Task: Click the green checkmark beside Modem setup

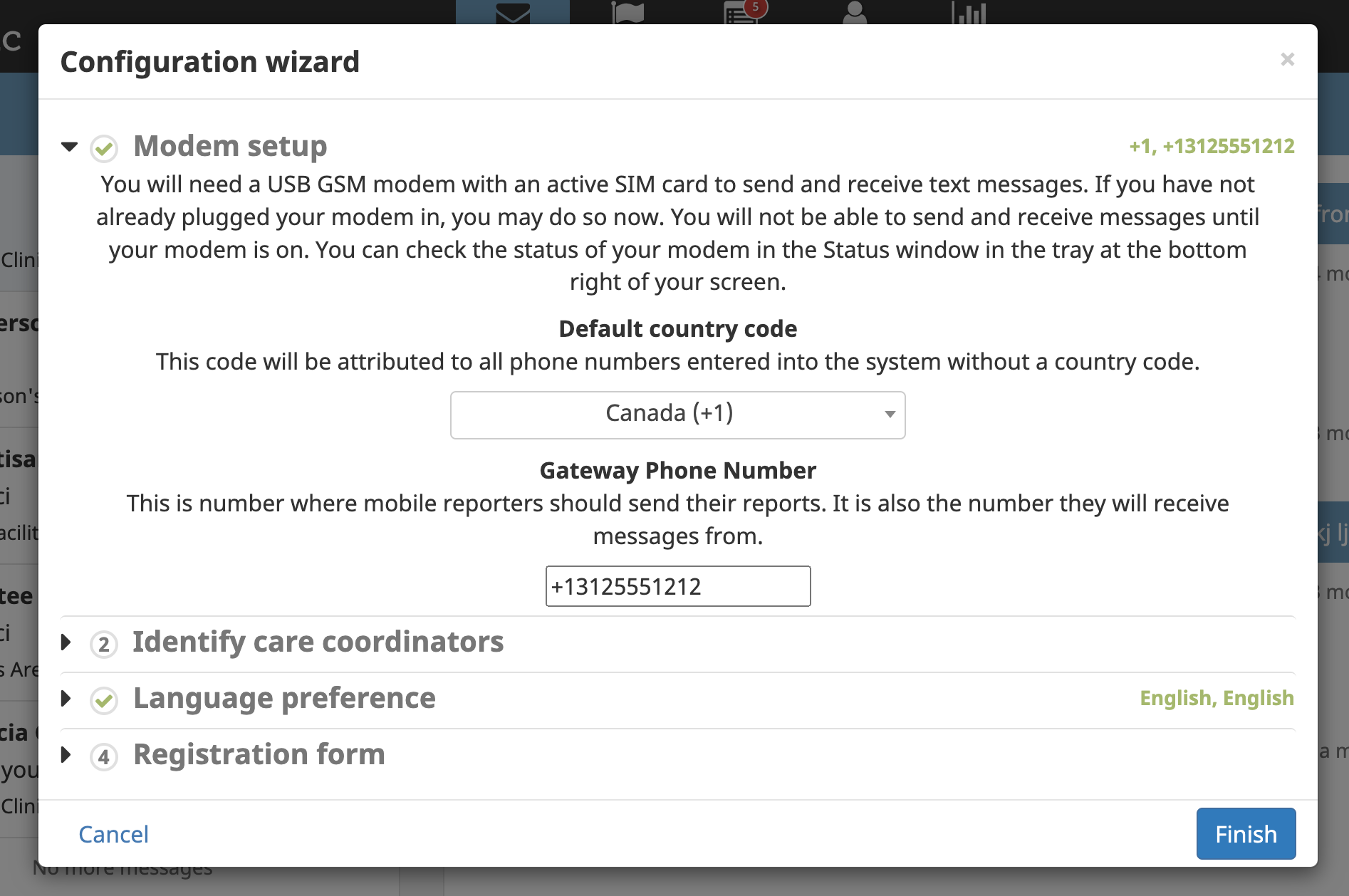Action: click(x=104, y=148)
